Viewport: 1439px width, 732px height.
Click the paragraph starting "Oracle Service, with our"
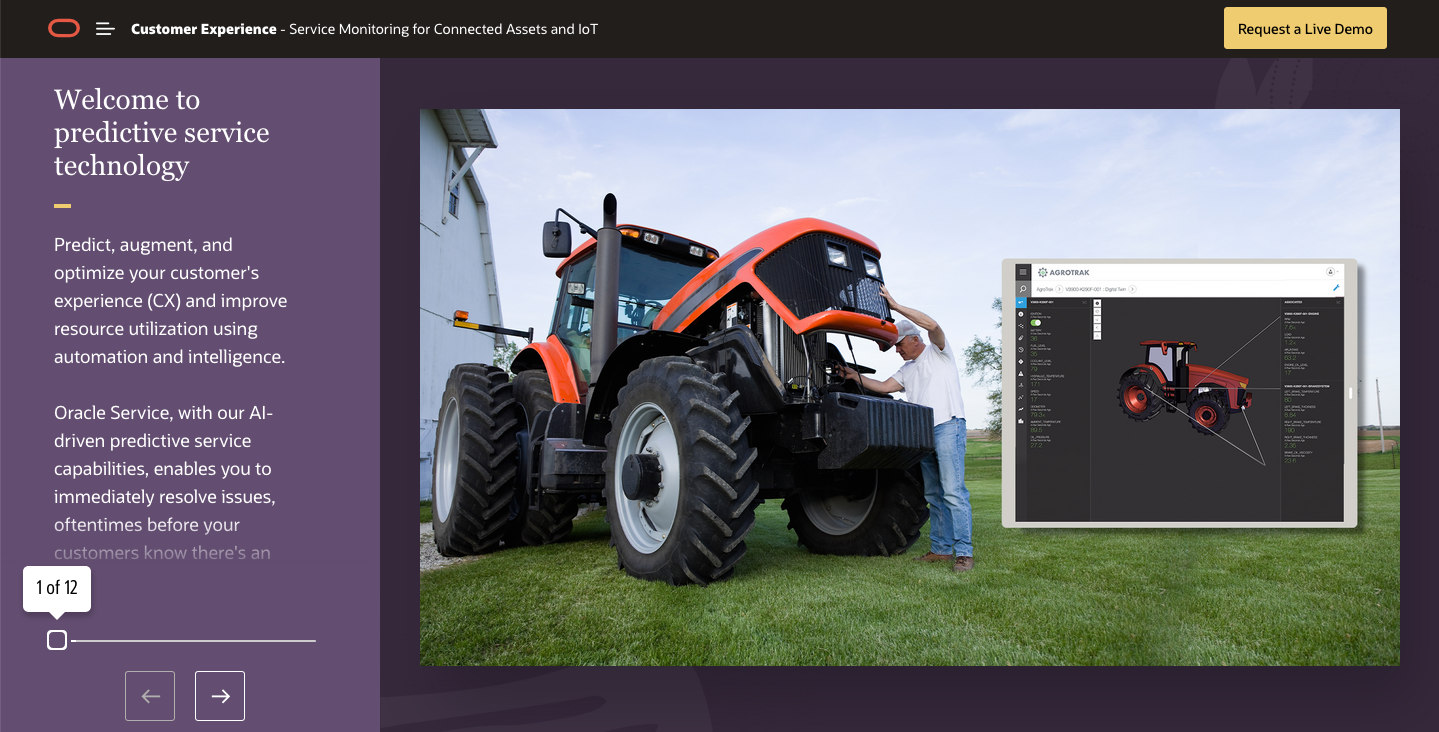pyautogui.click(x=164, y=483)
